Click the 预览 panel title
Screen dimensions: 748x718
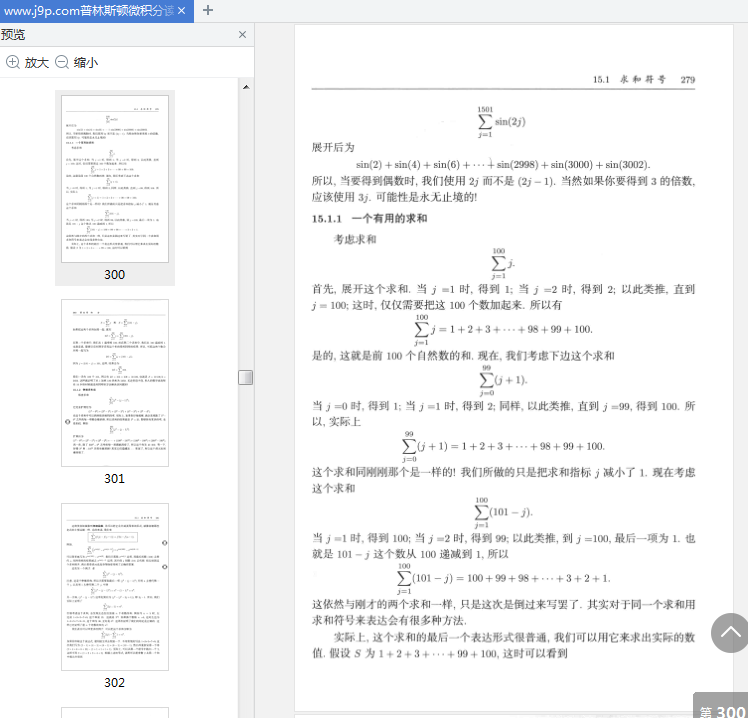point(13,34)
